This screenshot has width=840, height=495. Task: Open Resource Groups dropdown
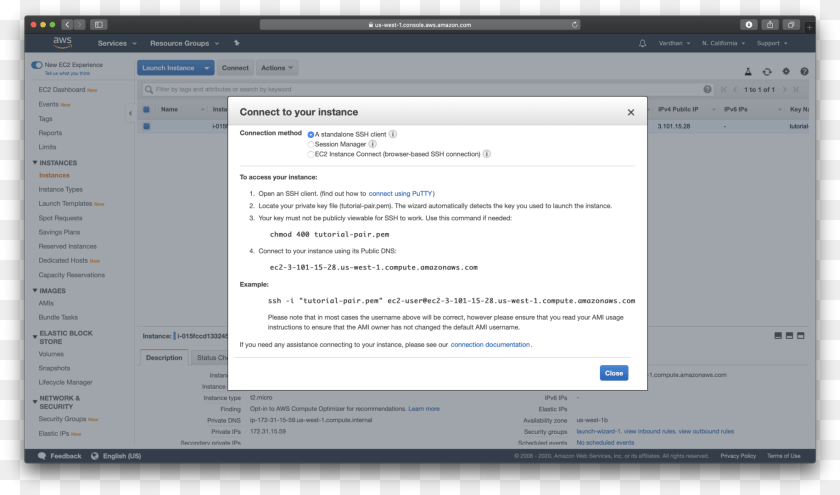click(184, 43)
